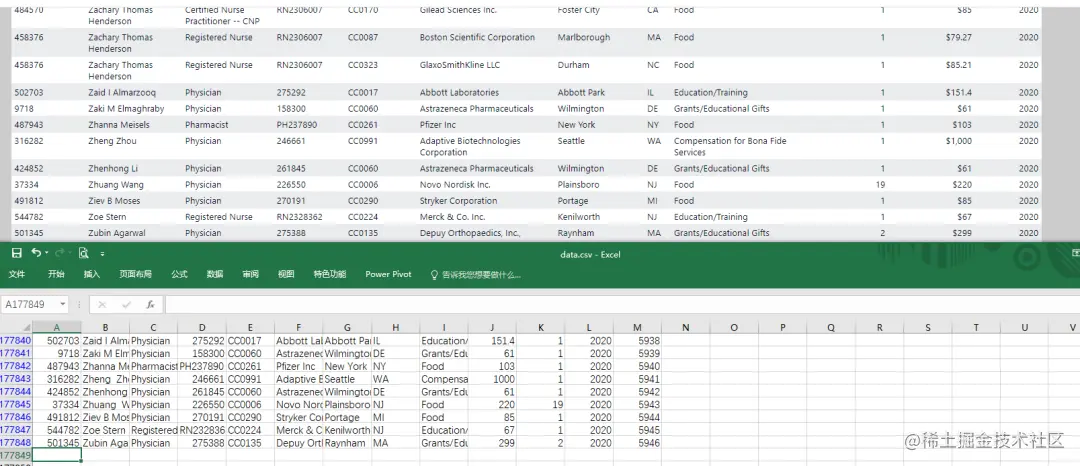Open the Power Pivot tab
The width and height of the screenshot is (1080, 466).
(388, 274)
